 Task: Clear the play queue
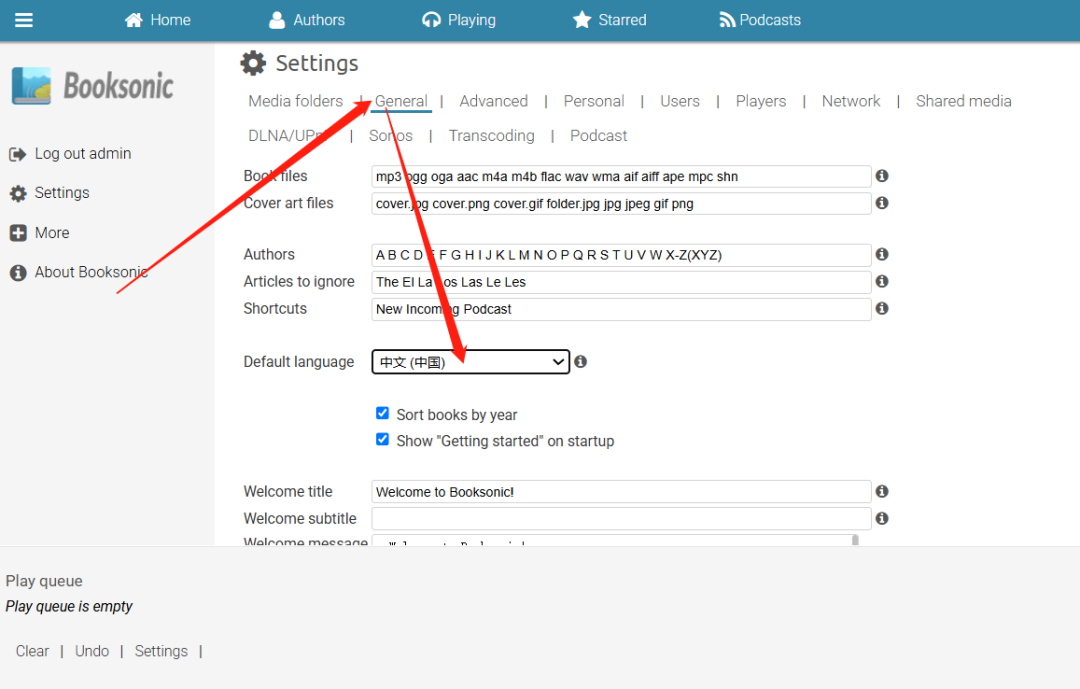click(32, 651)
